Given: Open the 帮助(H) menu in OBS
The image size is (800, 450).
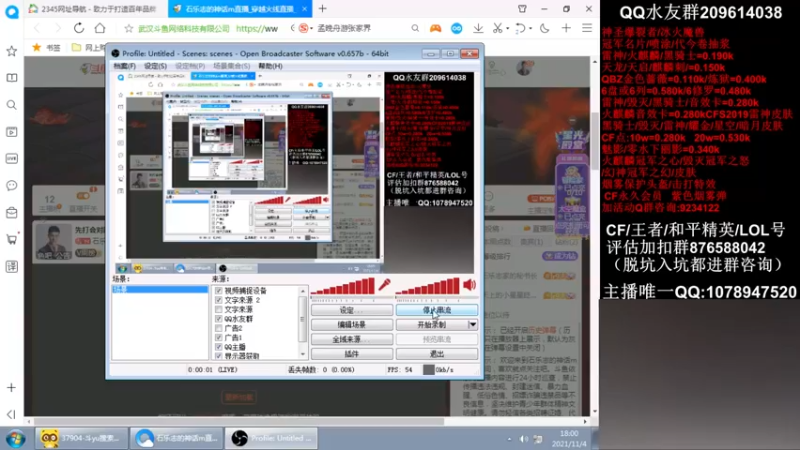Looking at the screenshot, I should point(270,66).
